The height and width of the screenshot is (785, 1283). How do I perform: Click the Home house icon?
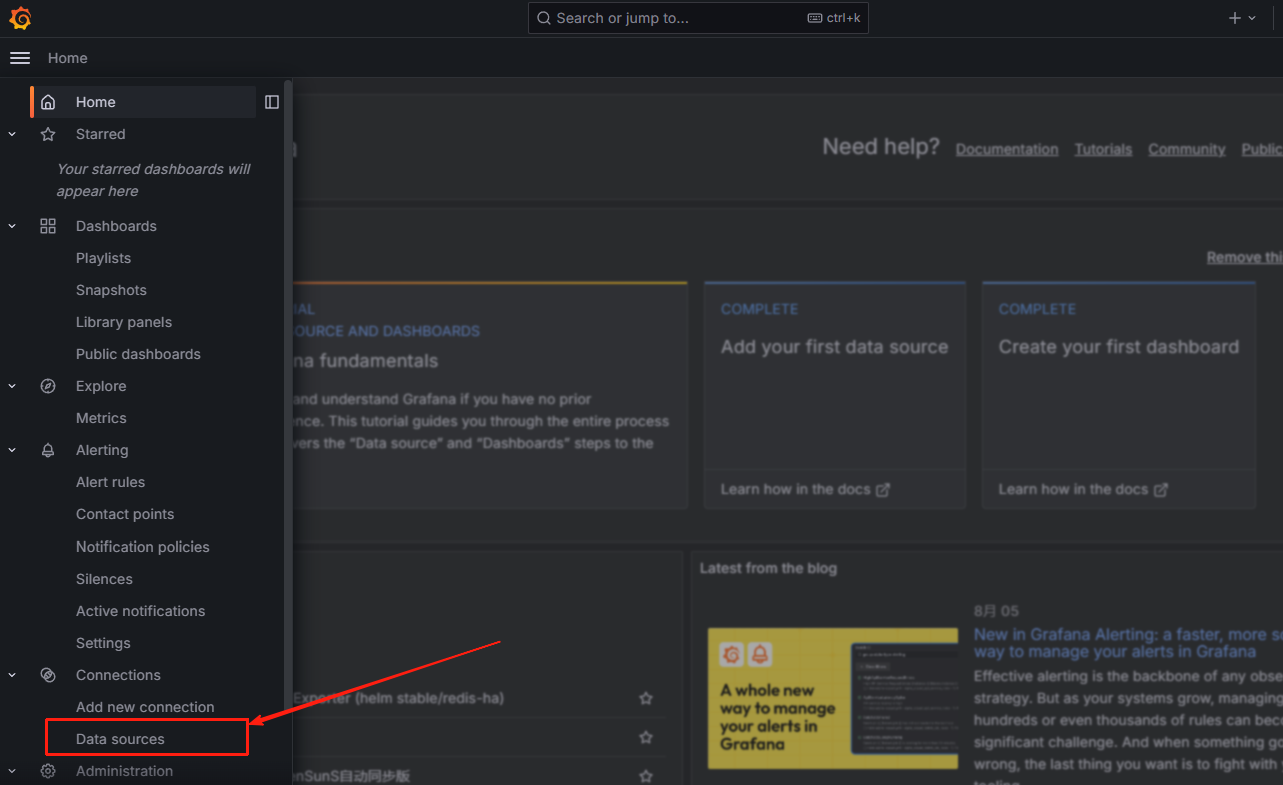48,102
